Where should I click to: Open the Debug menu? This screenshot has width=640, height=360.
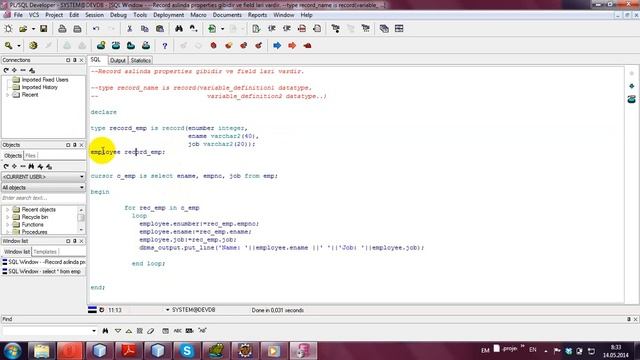point(118,15)
